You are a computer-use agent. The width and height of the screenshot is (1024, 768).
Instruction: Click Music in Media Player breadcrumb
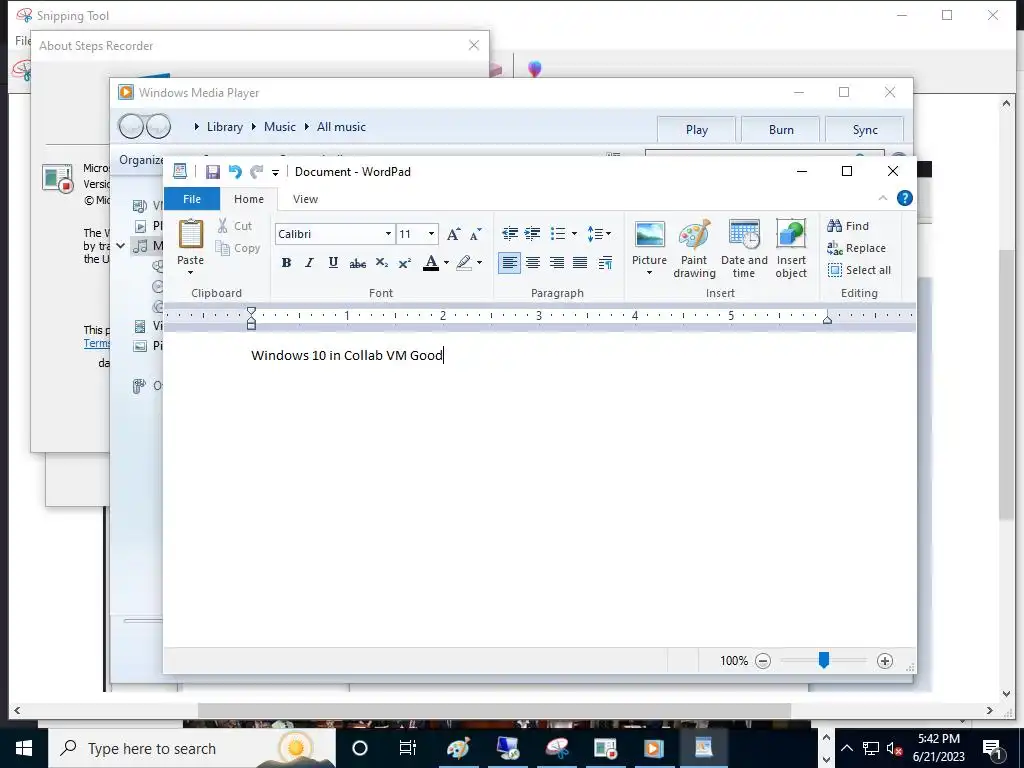280,127
